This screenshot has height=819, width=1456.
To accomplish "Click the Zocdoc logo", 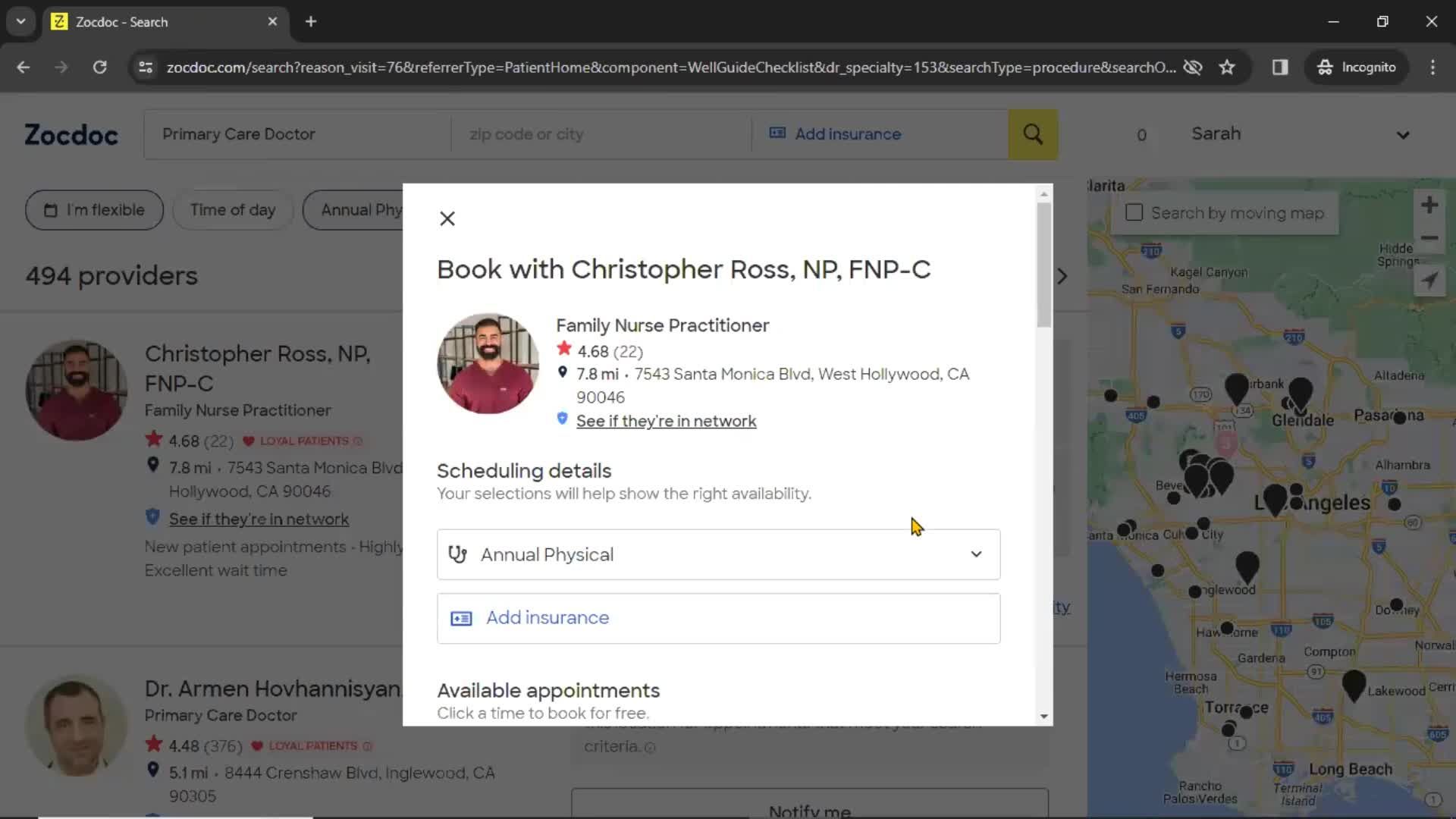I will [71, 134].
